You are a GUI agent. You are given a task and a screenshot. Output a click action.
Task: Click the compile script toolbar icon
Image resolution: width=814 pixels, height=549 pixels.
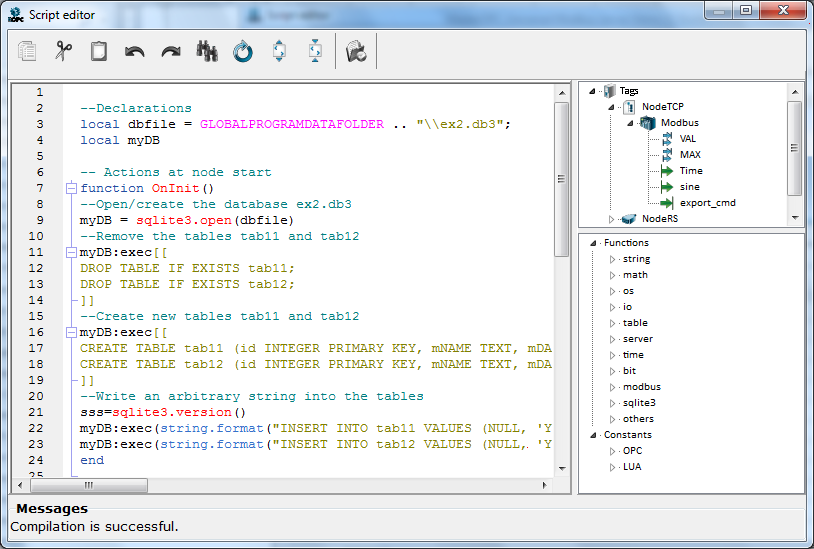coord(356,51)
